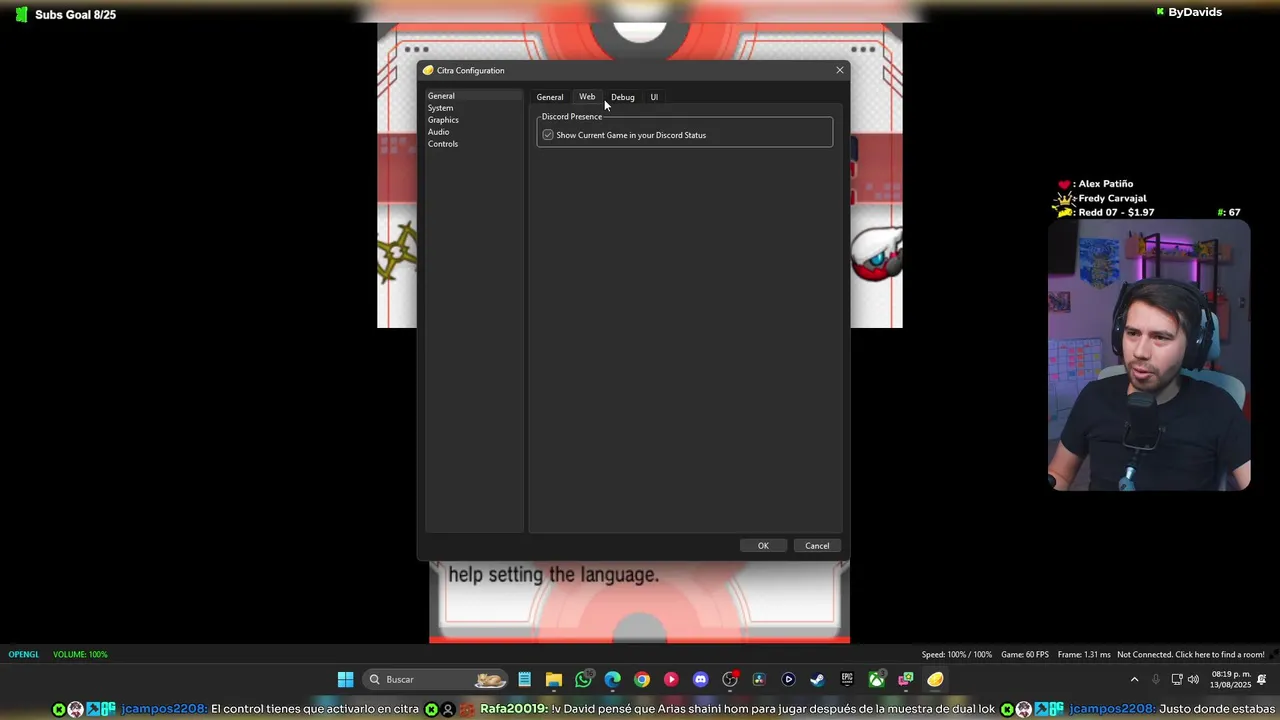Confirm the configuration with OK

click(763, 546)
